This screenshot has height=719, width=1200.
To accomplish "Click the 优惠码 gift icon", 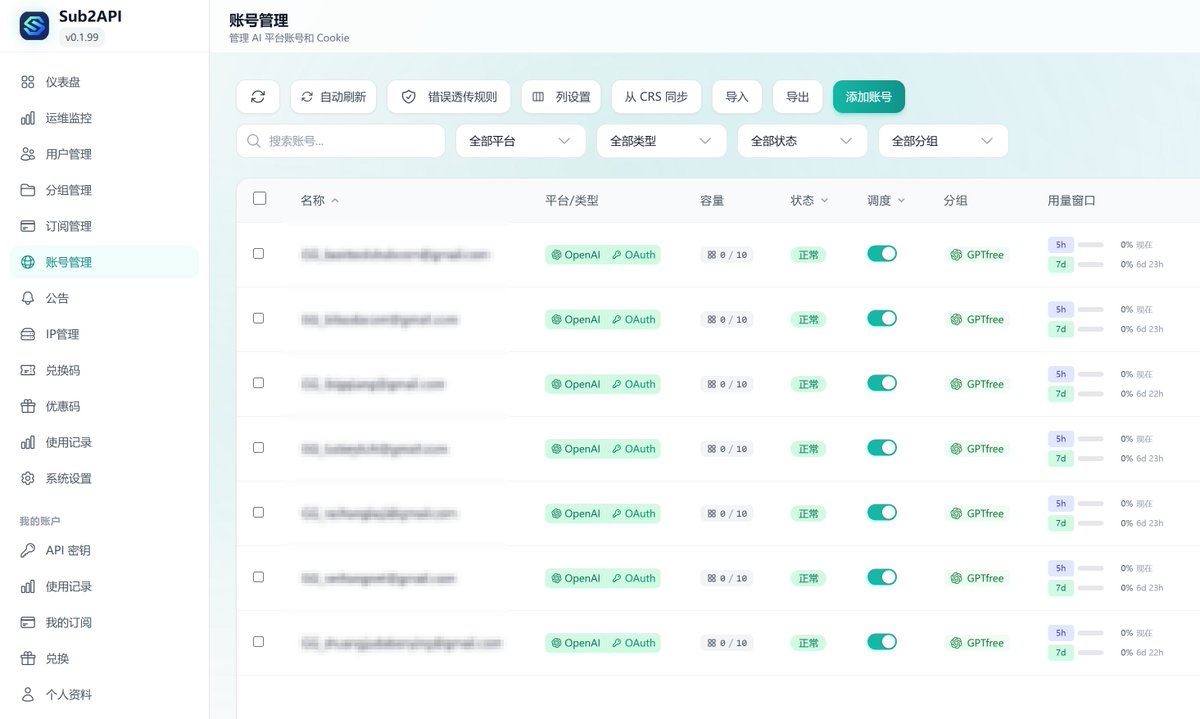I will point(28,406).
